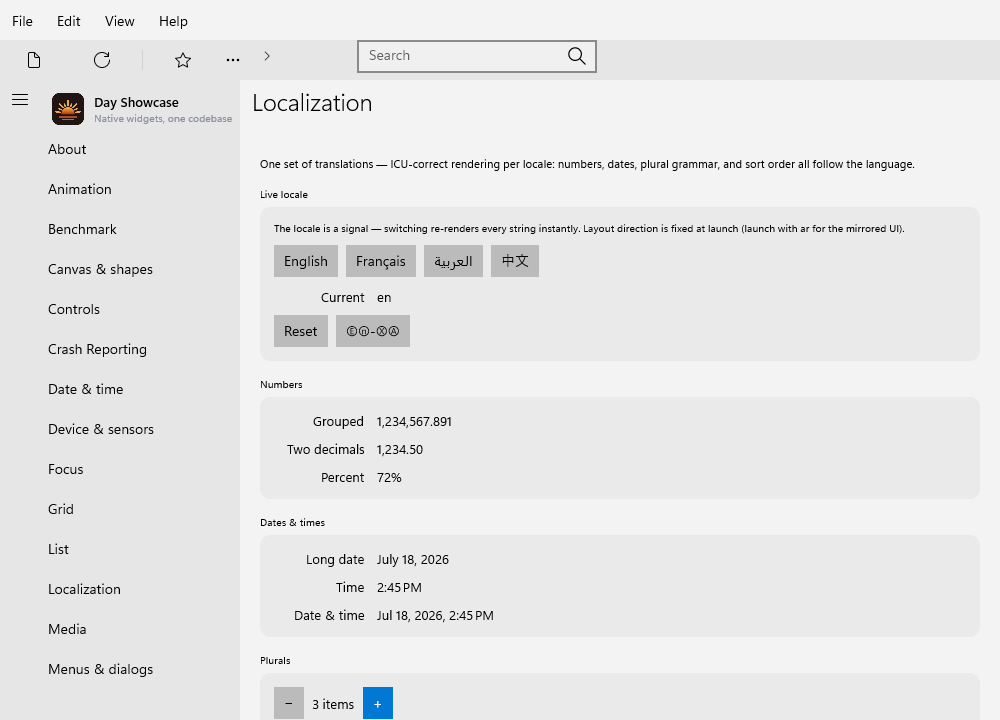Open the Edit menu
This screenshot has width=1000, height=720.
point(68,21)
